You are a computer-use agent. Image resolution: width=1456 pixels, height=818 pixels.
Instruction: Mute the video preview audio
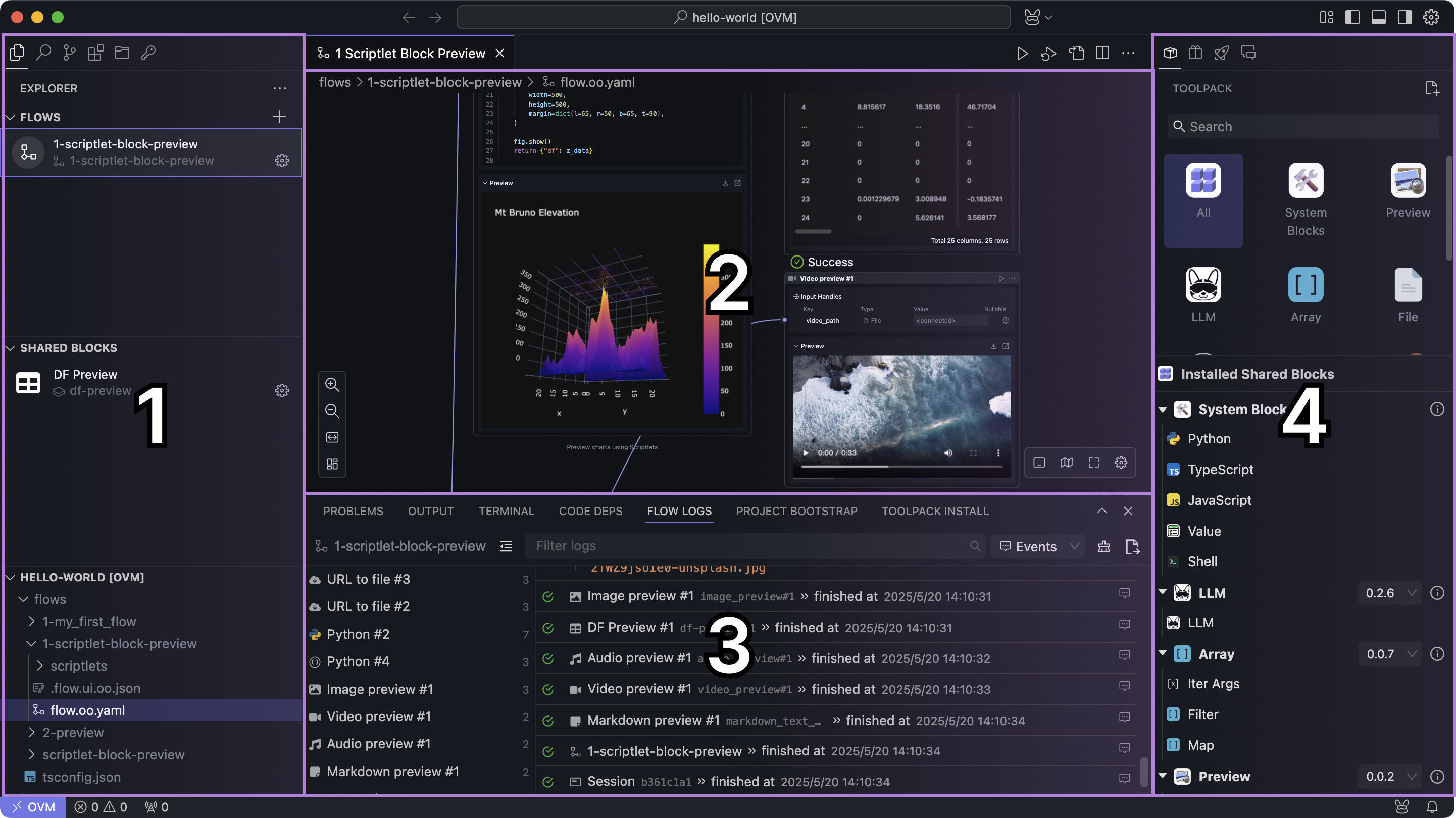pos(948,453)
